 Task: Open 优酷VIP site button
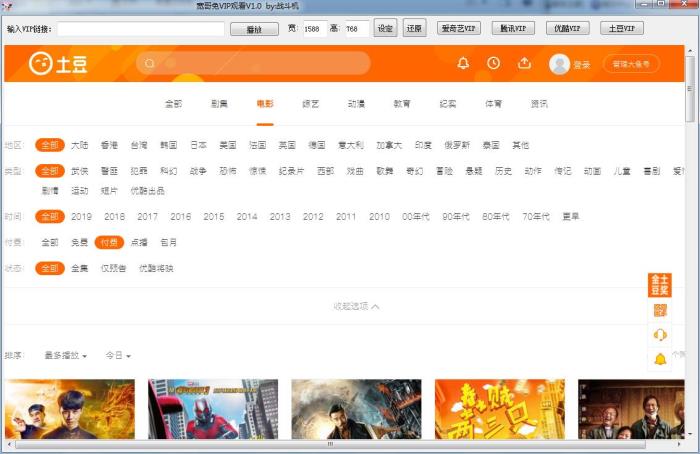[567, 28]
